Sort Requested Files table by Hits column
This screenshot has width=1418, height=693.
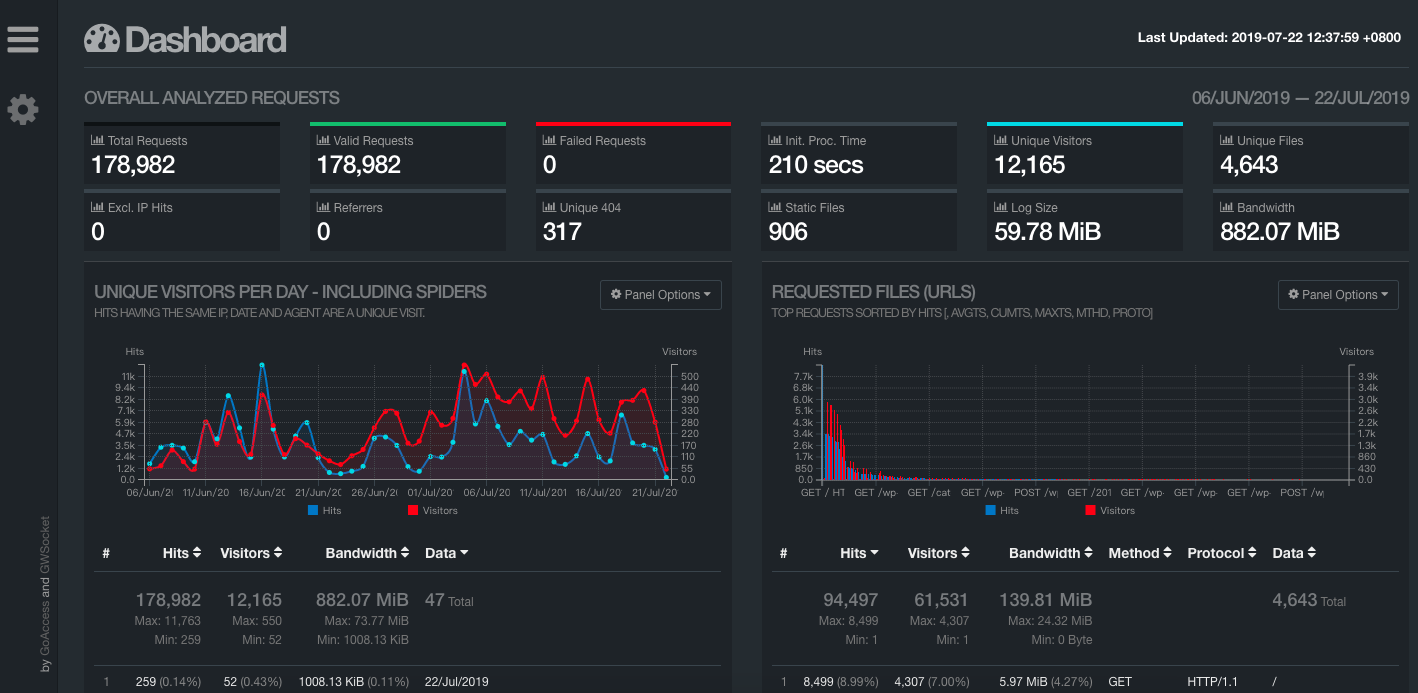click(859, 553)
